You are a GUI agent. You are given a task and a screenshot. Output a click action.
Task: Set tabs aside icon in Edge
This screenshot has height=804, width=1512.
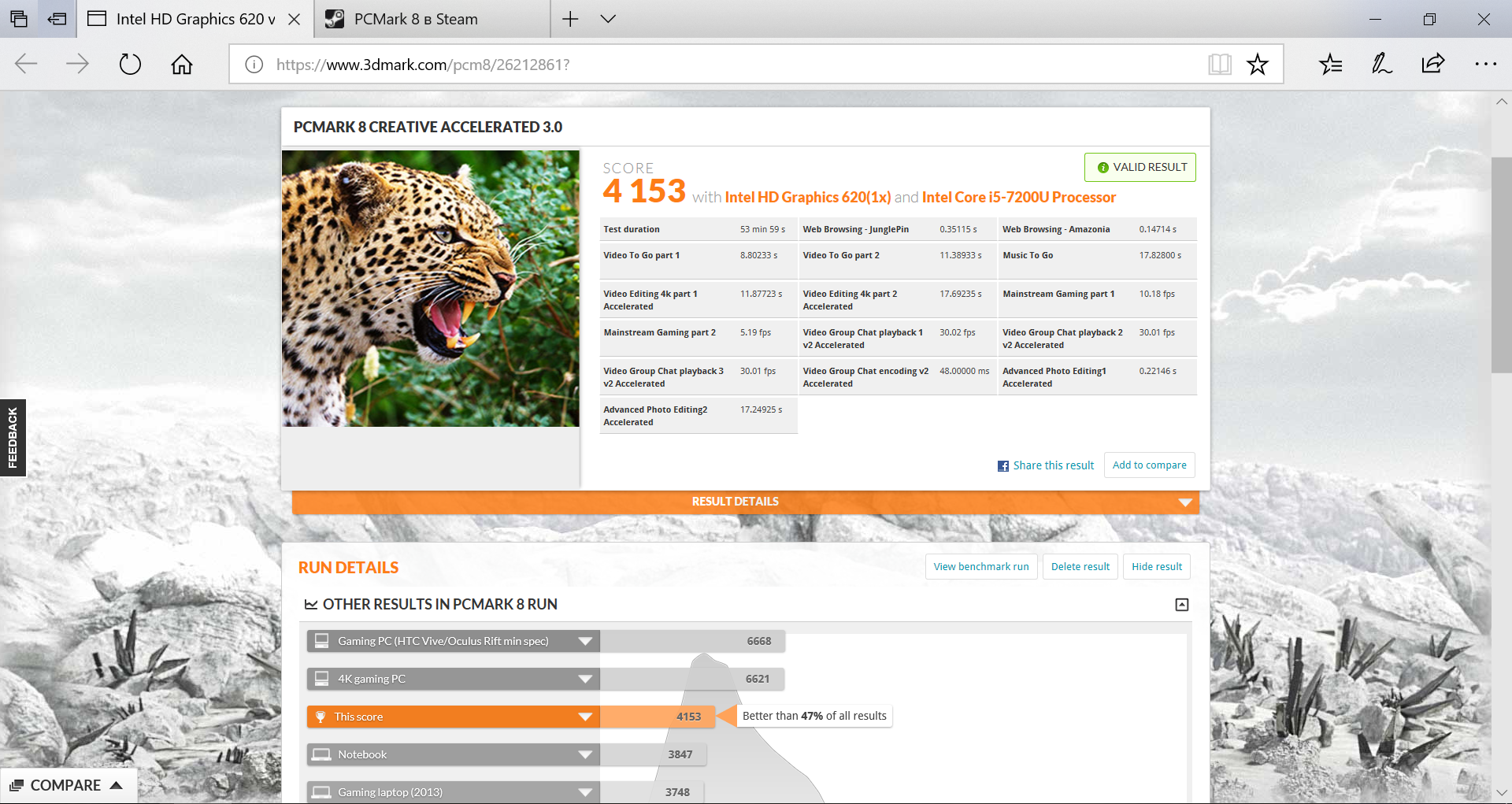coord(57,19)
